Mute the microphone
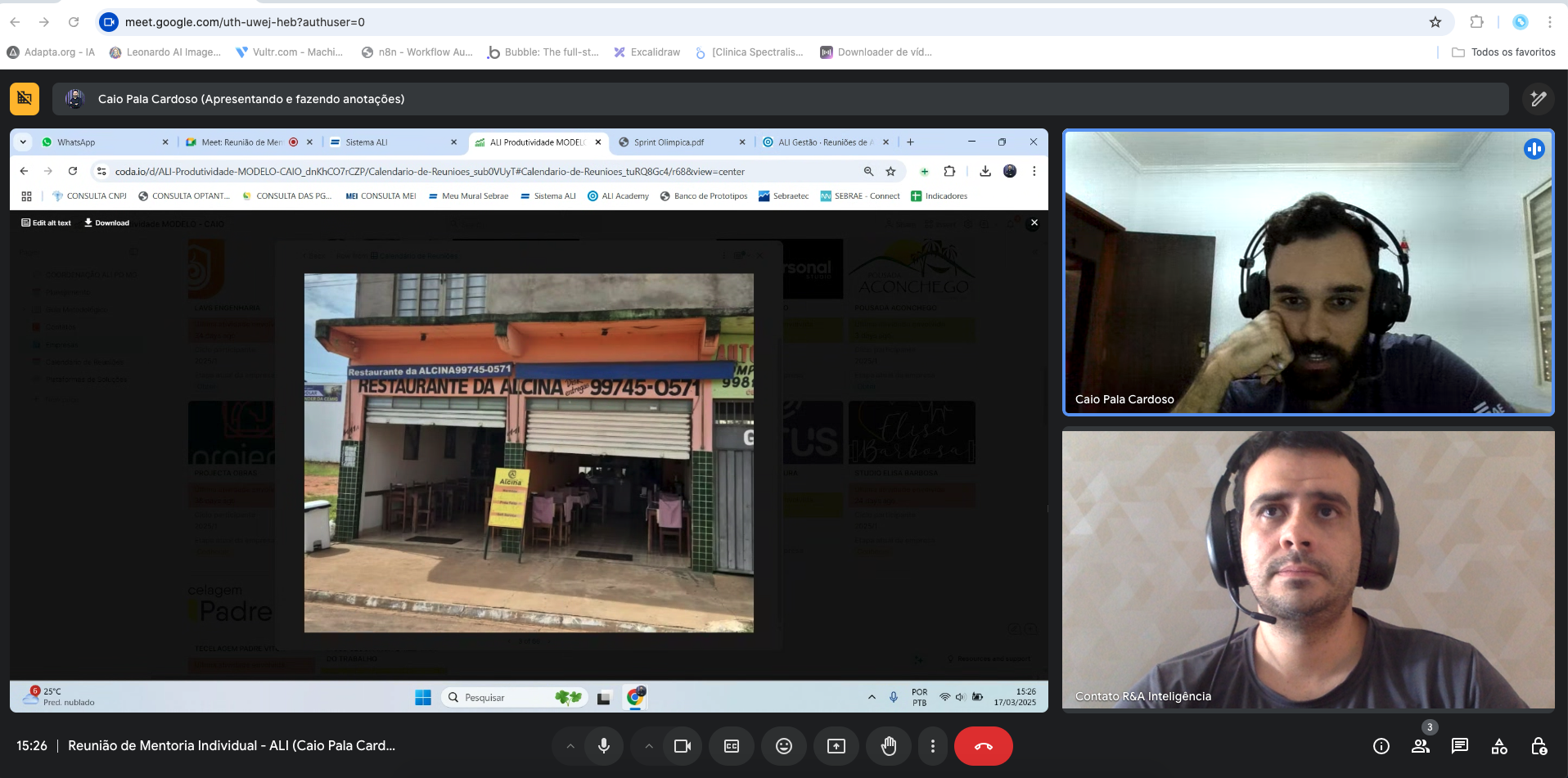Screen dimensions: 1568x778 coord(603,746)
